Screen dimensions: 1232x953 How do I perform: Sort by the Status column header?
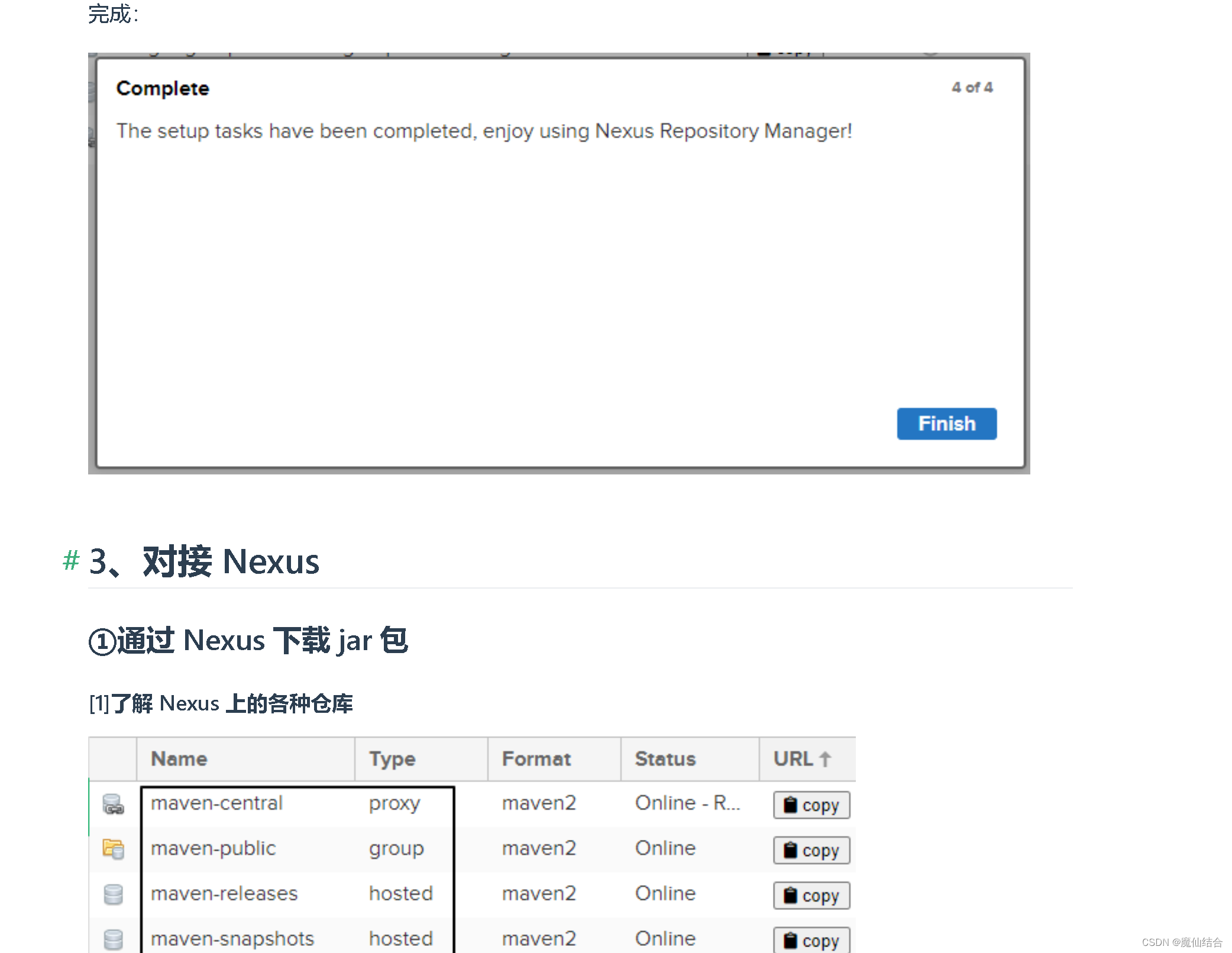pyautogui.click(x=690, y=759)
